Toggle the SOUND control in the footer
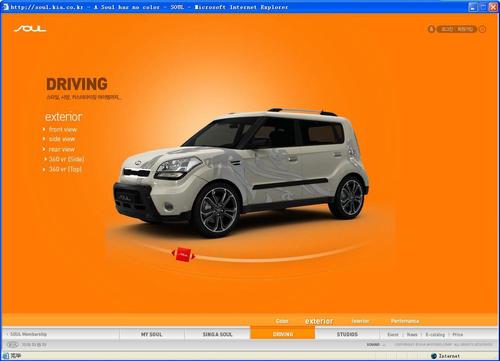The image size is (500, 361). pyautogui.click(x=376, y=345)
